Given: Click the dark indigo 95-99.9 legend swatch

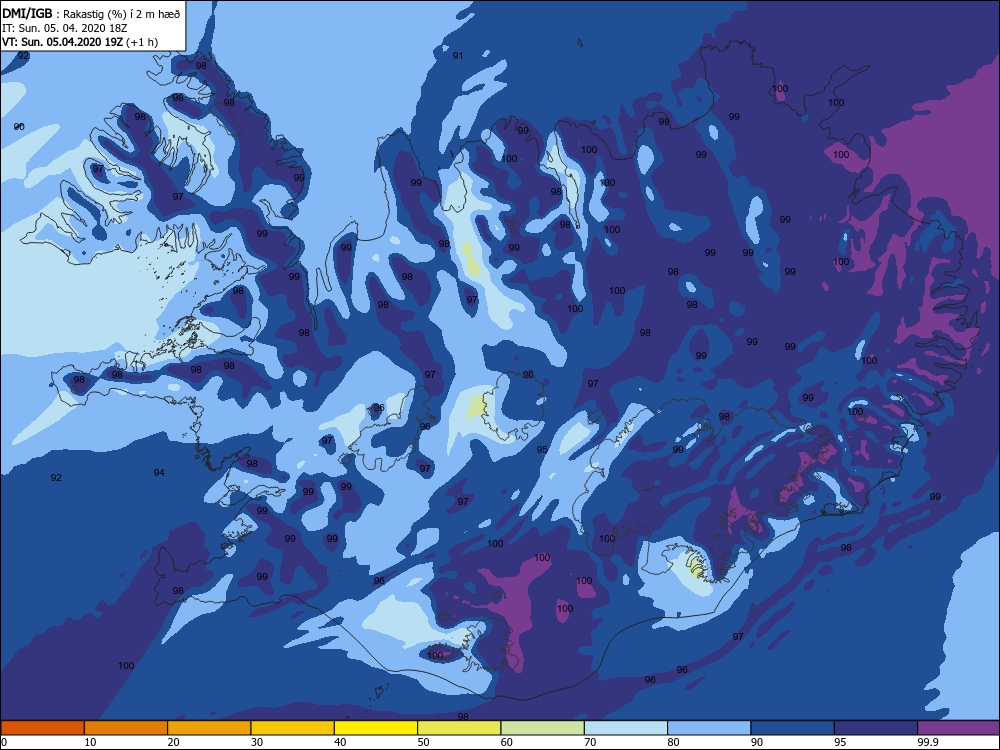Looking at the screenshot, I should pyautogui.click(x=876, y=728).
